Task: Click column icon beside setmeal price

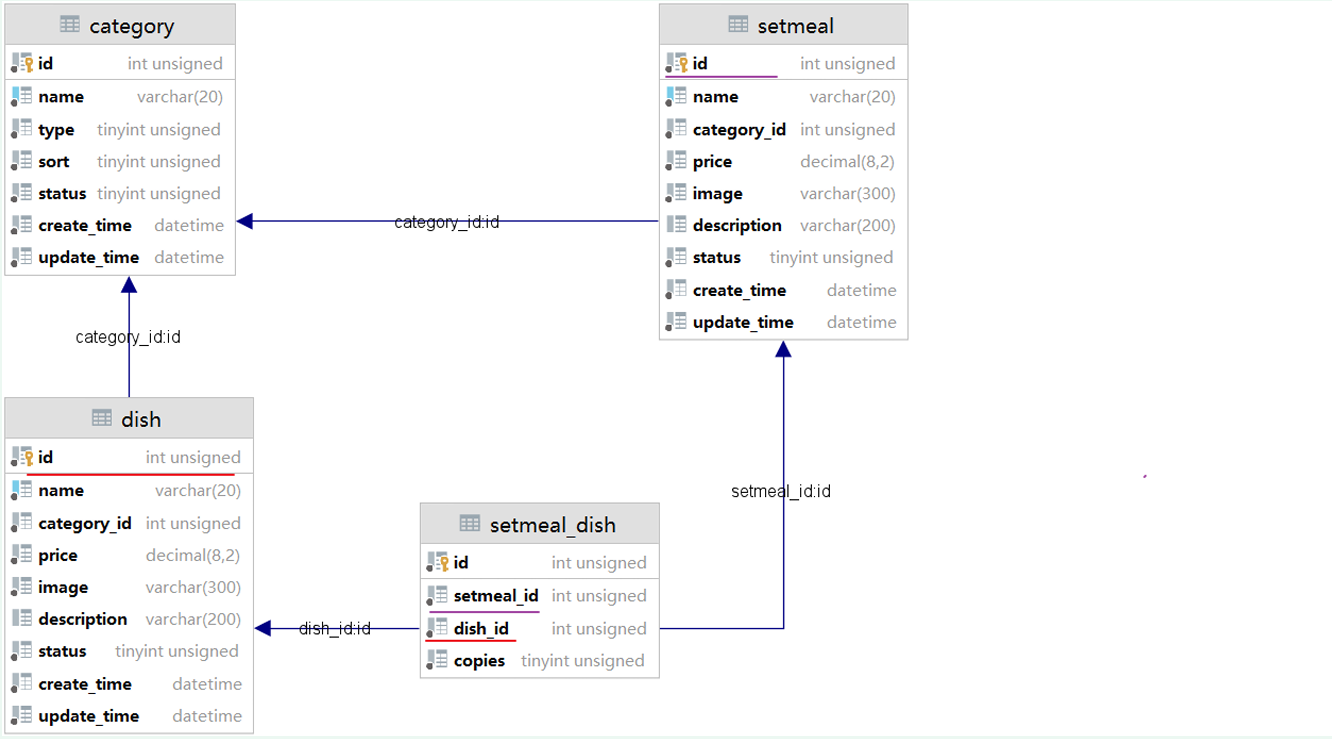Action: click(676, 161)
